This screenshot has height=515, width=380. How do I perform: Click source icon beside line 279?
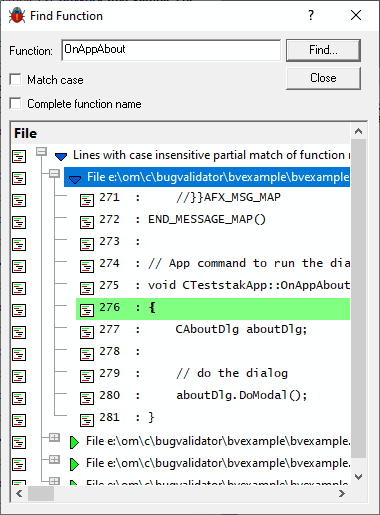coord(87,376)
